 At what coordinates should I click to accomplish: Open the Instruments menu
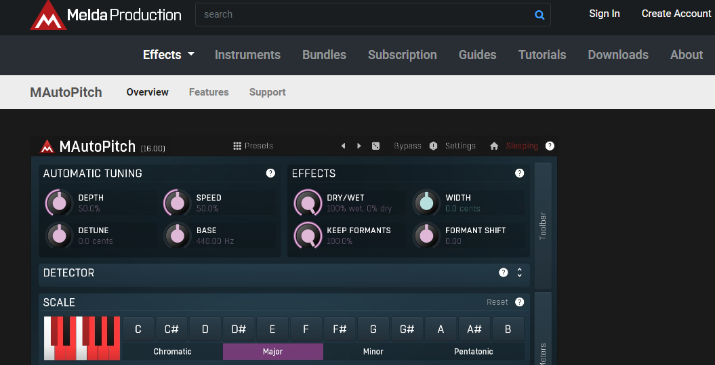tap(248, 55)
